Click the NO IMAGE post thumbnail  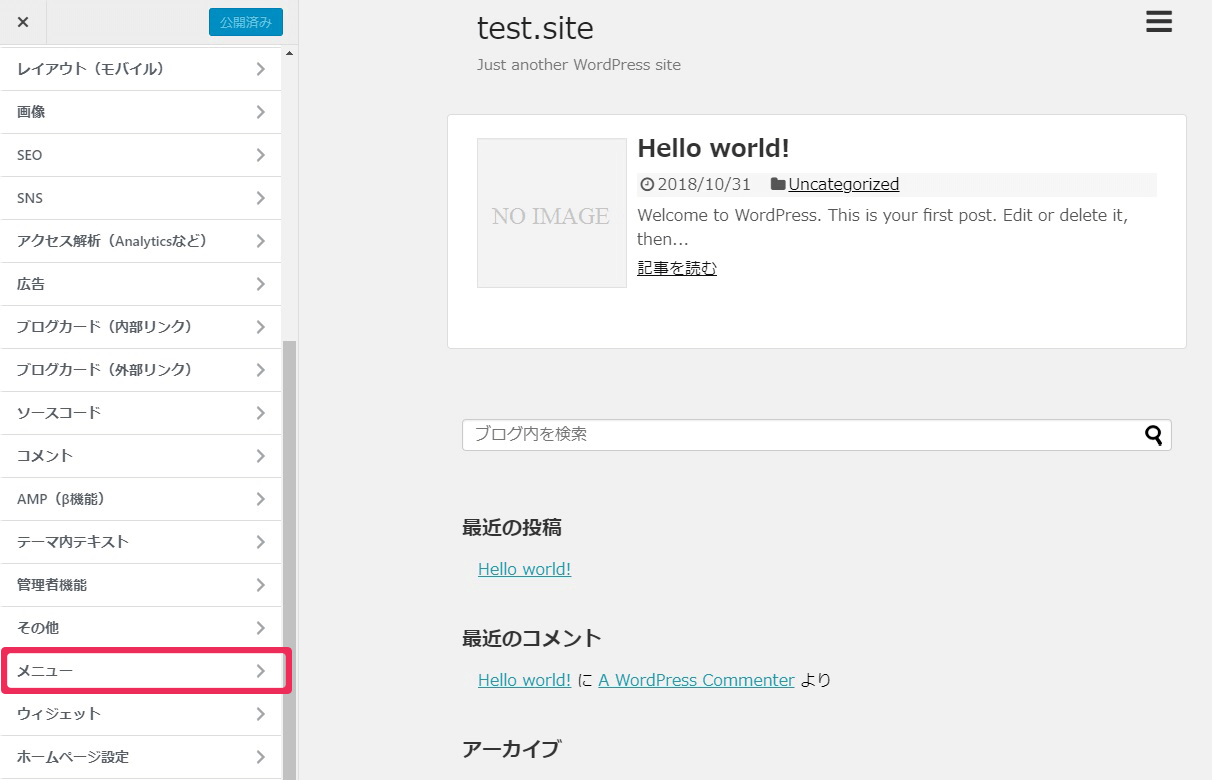click(551, 213)
